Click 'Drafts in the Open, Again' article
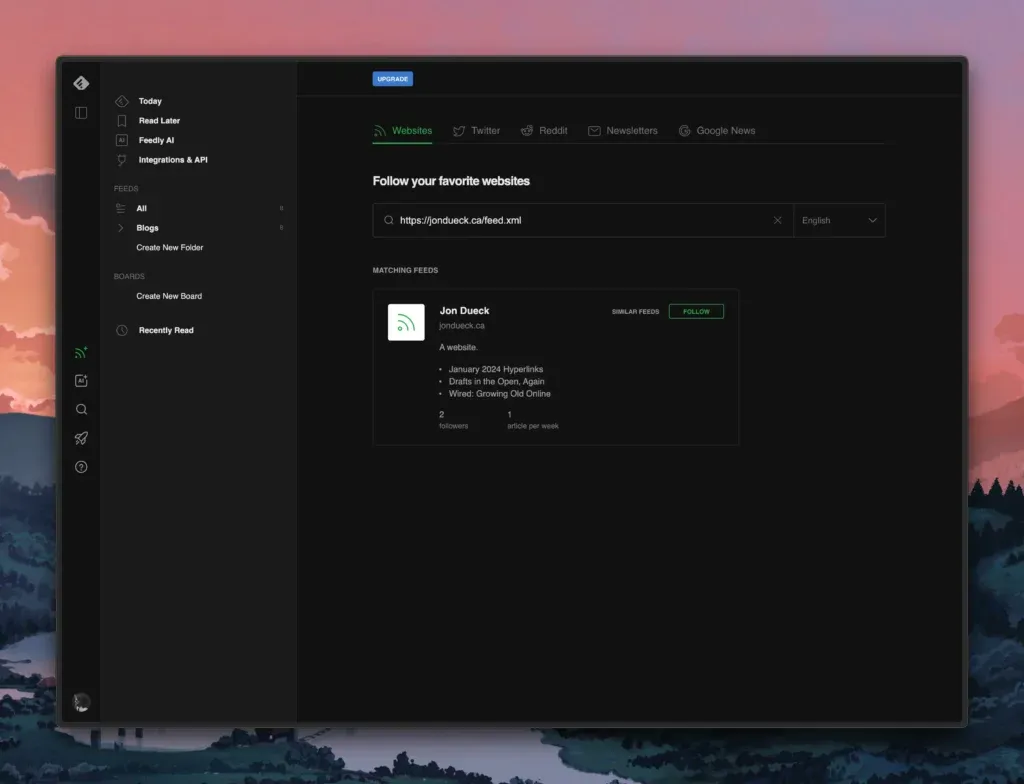The width and height of the screenshot is (1024, 784). click(496, 382)
